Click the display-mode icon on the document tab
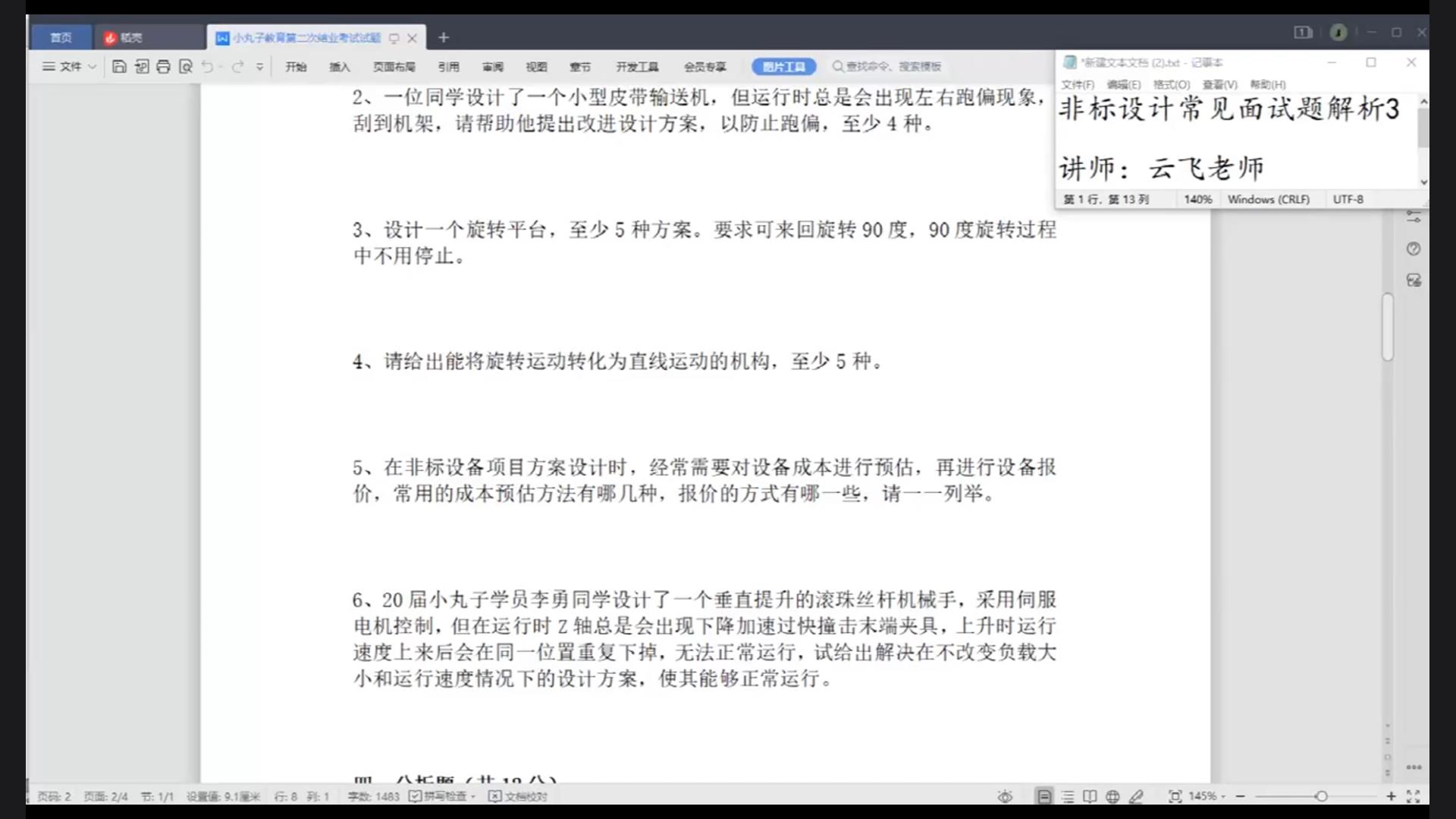Viewport: 1456px width, 819px height. point(394,38)
